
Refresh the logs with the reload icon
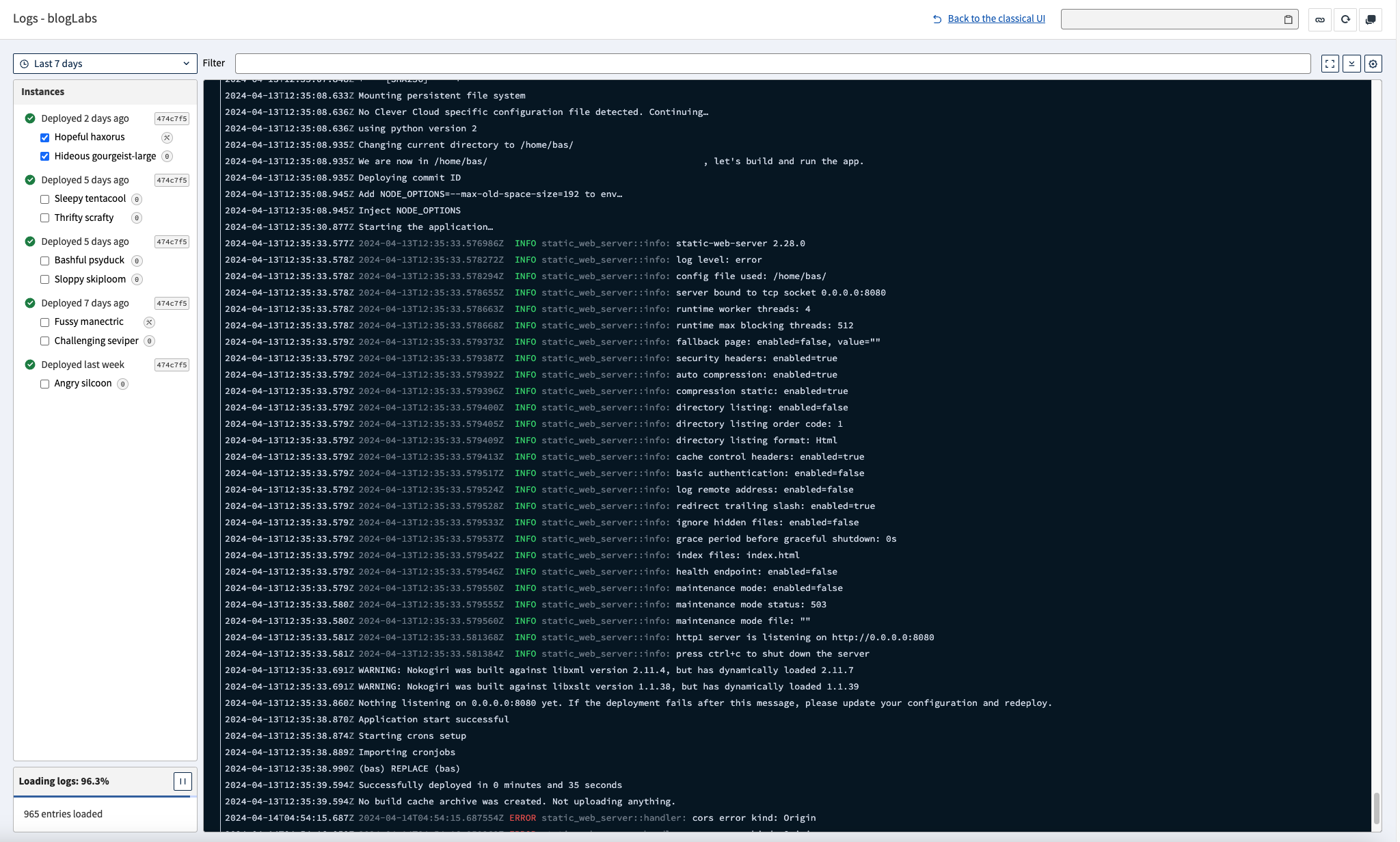[1345, 19]
